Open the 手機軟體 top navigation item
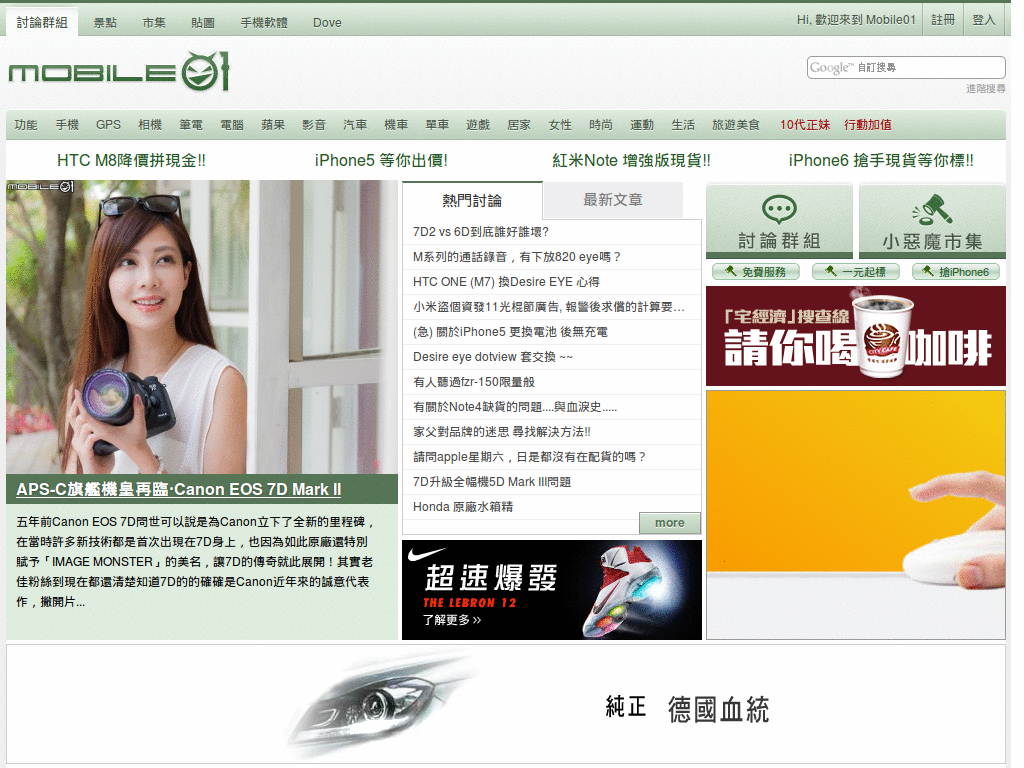The image size is (1024, 768). (264, 22)
